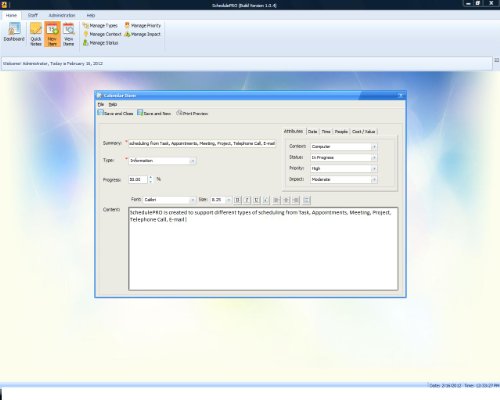
Task: Click the app icon in the title bar
Action: point(4,5)
